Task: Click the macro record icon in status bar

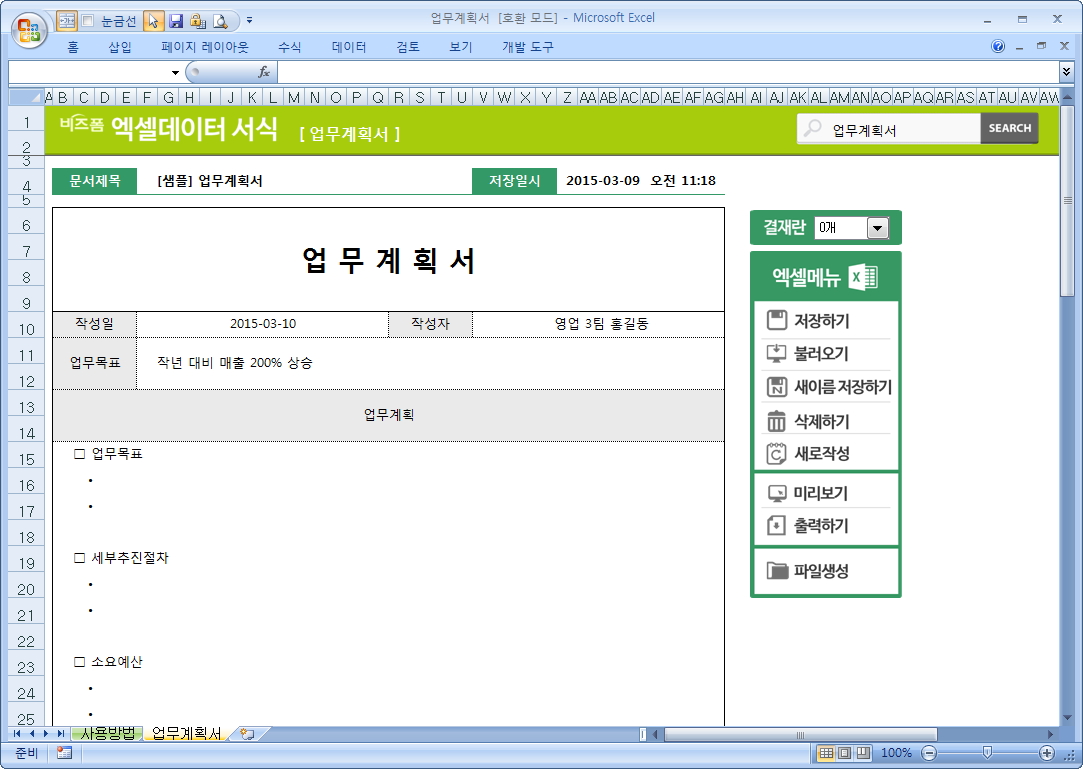Action: (x=64, y=753)
